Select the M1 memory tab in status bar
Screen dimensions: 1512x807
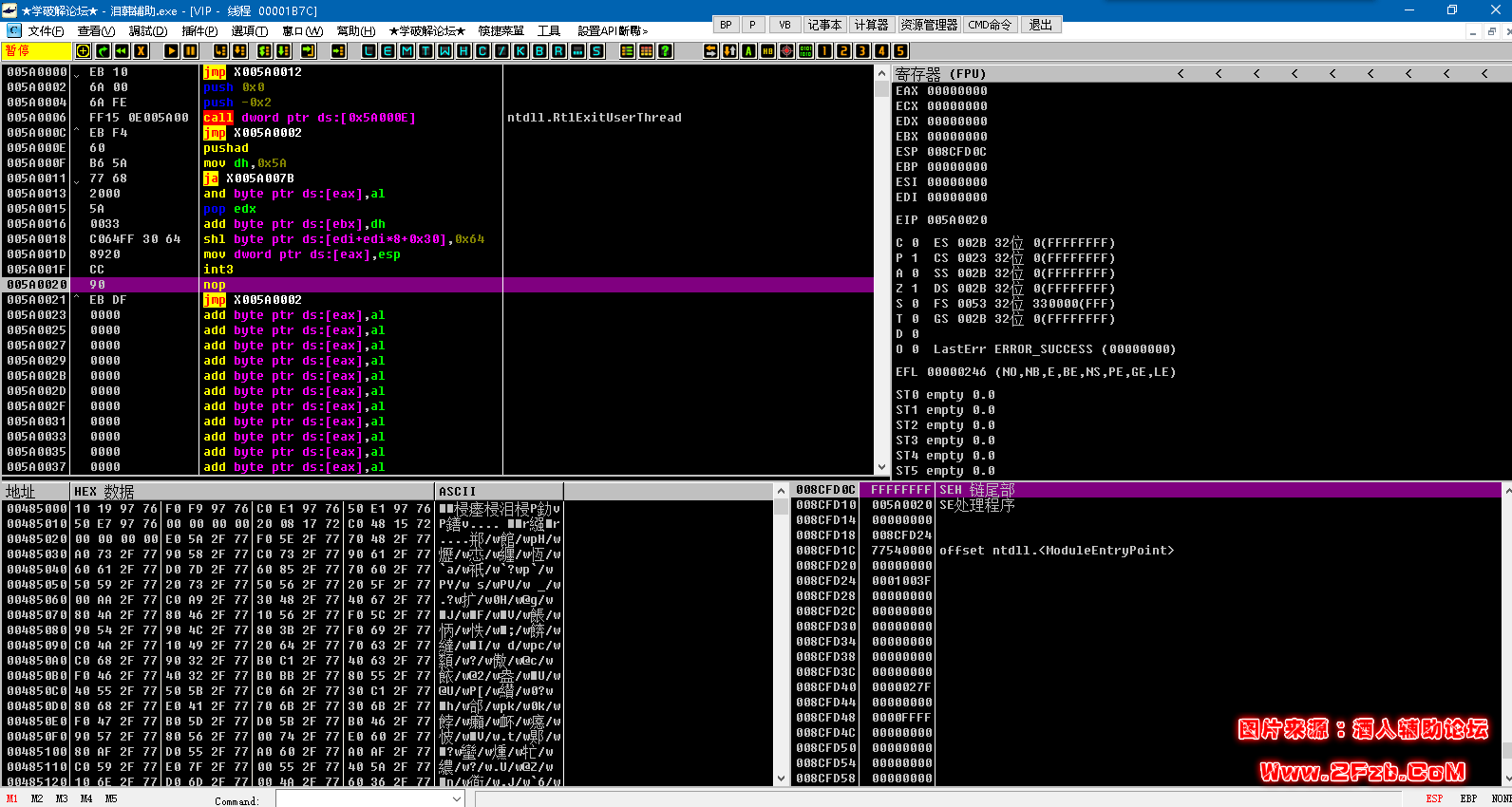coord(12,799)
